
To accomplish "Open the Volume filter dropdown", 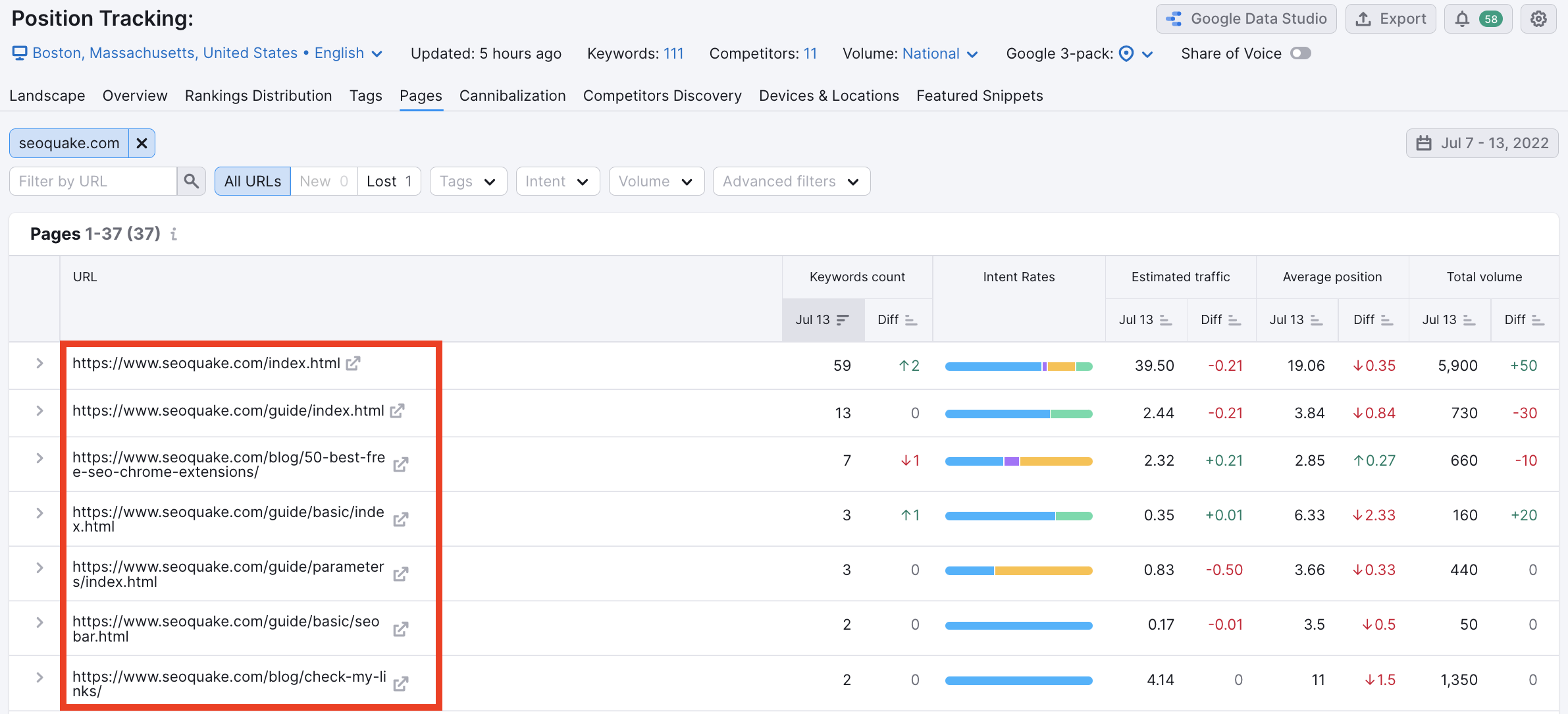I will (x=656, y=181).
